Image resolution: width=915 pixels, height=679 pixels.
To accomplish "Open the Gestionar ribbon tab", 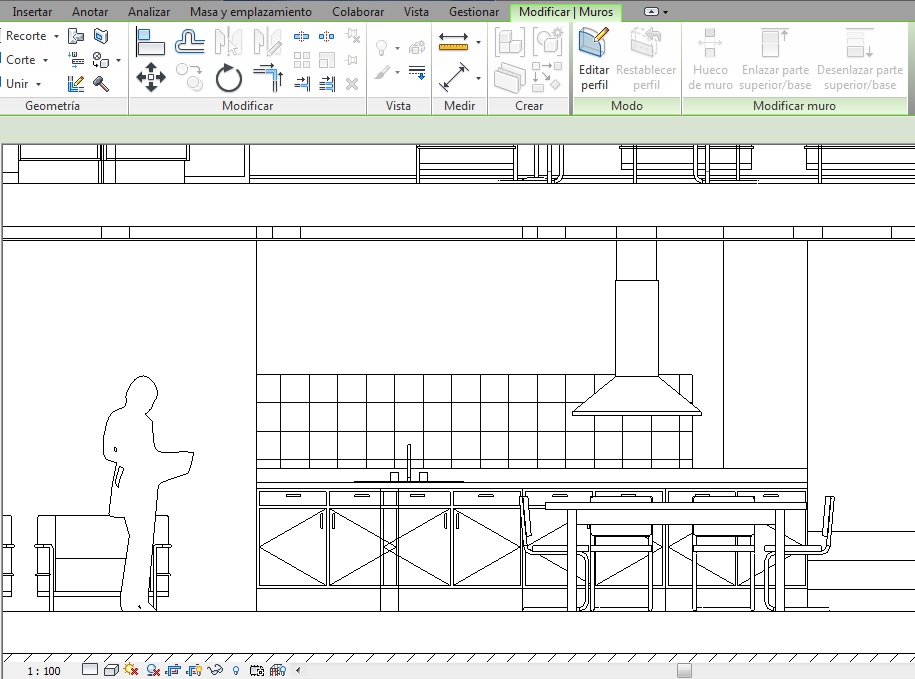I will [474, 12].
